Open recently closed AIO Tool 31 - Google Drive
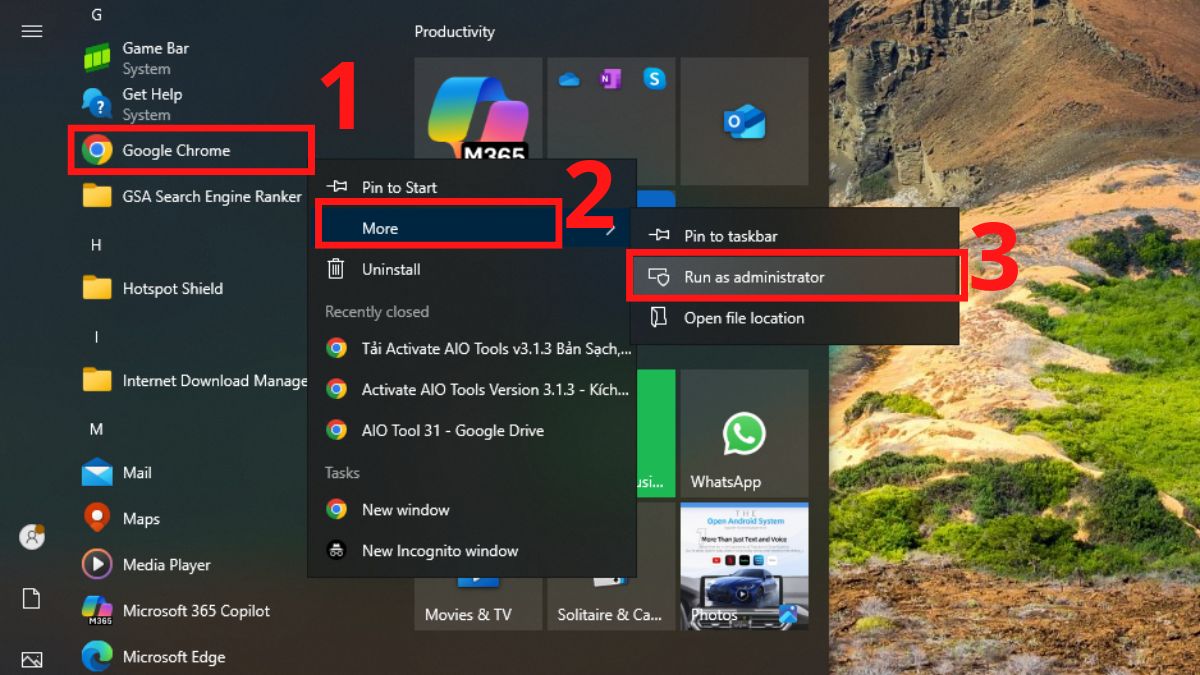1200x675 pixels. tap(471, 430)
